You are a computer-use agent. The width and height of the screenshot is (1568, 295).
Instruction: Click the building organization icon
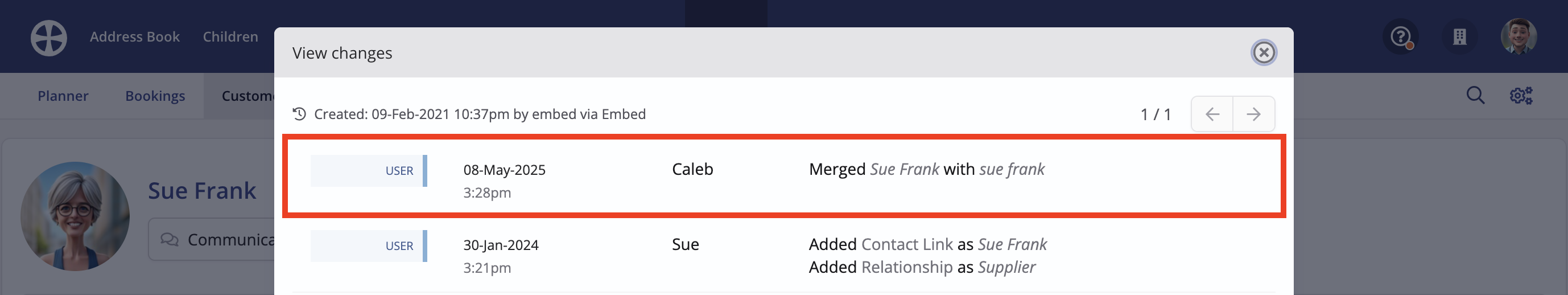1459,37
